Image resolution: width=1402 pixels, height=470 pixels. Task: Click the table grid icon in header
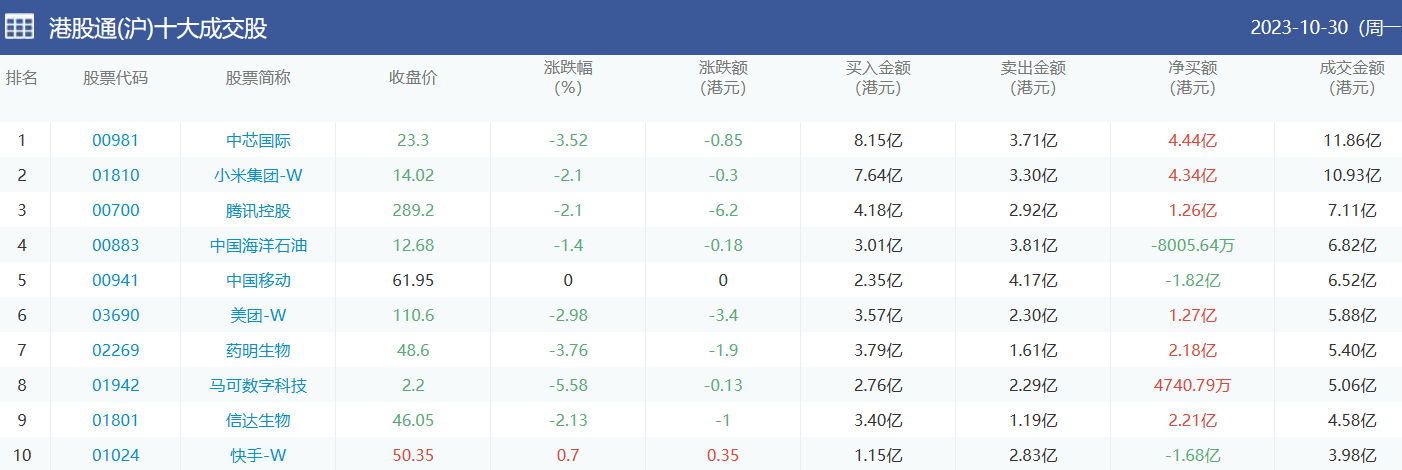click(x=20, y=27)
